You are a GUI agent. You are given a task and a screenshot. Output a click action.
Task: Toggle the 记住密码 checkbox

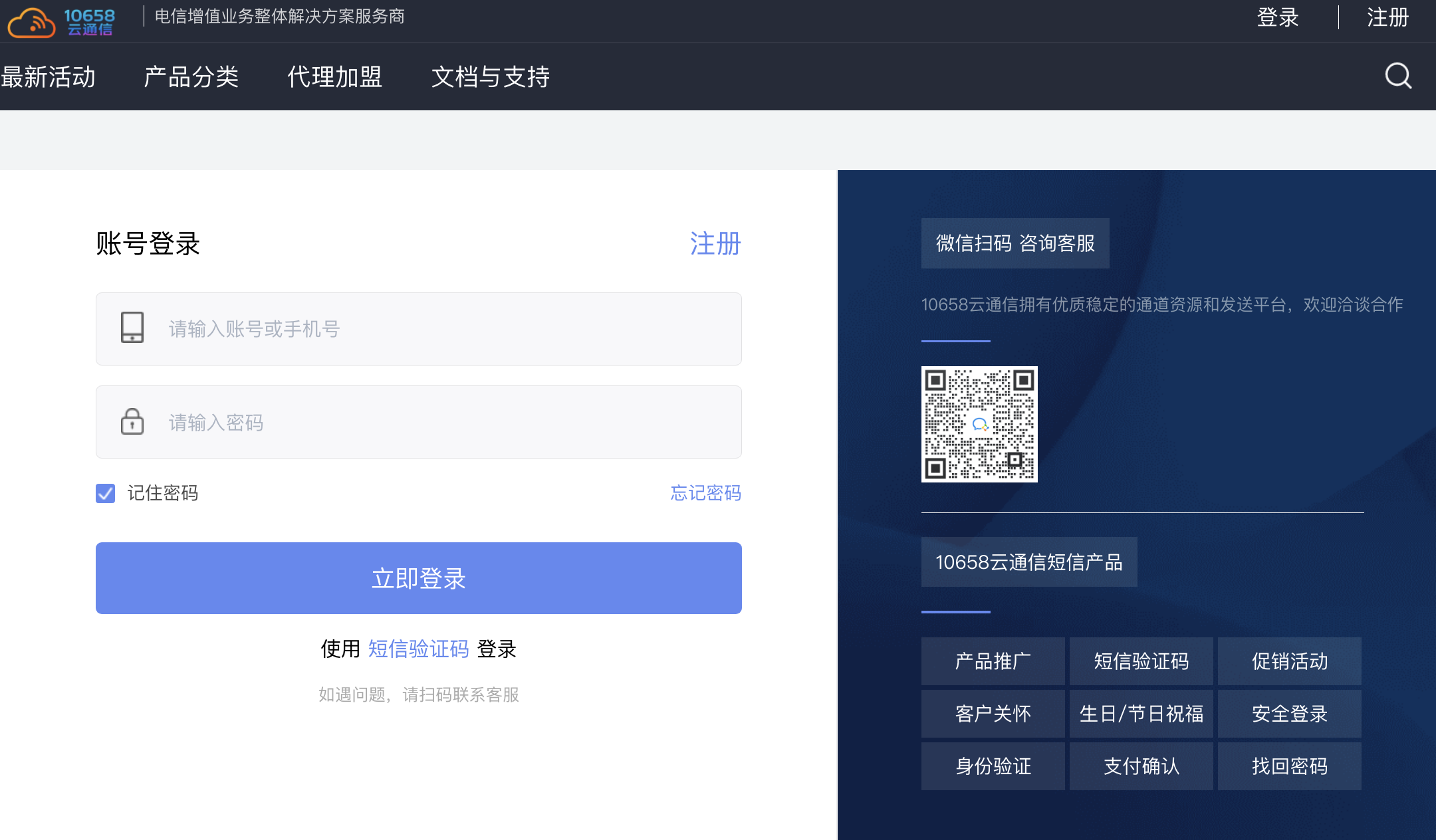click(104, 493)
